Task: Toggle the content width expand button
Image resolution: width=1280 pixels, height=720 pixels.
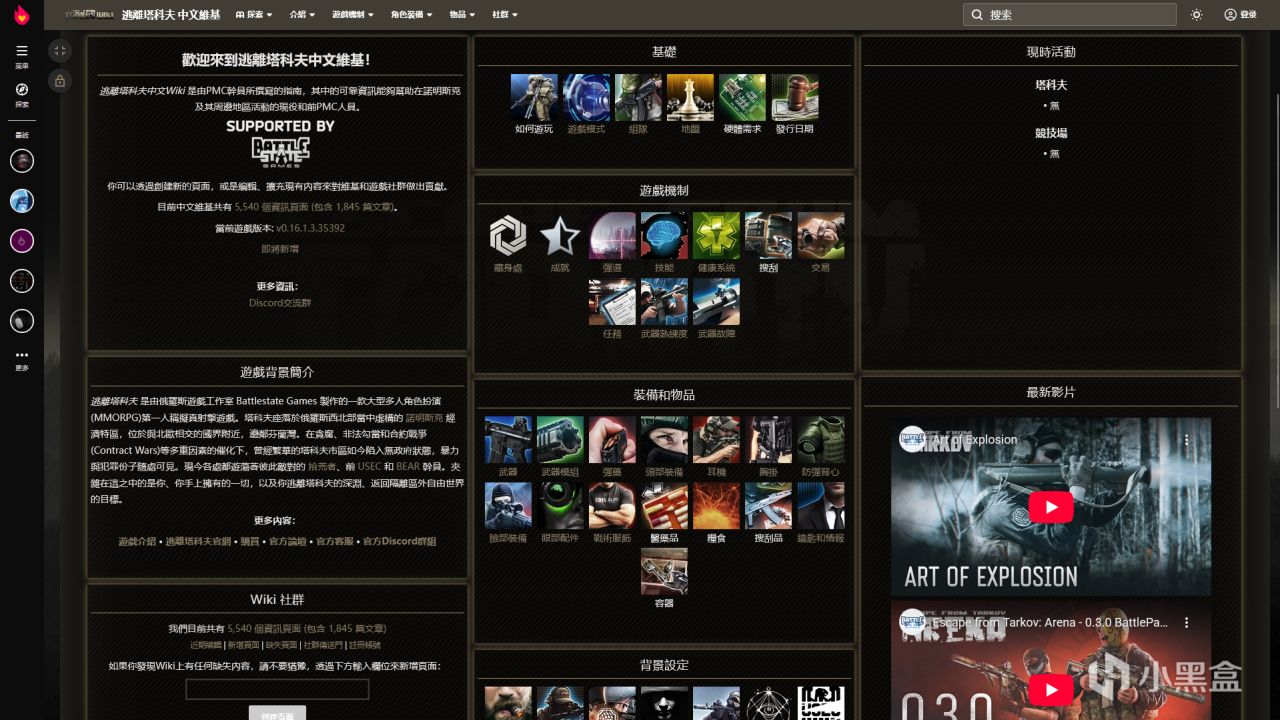Action: tap(60, 50)
